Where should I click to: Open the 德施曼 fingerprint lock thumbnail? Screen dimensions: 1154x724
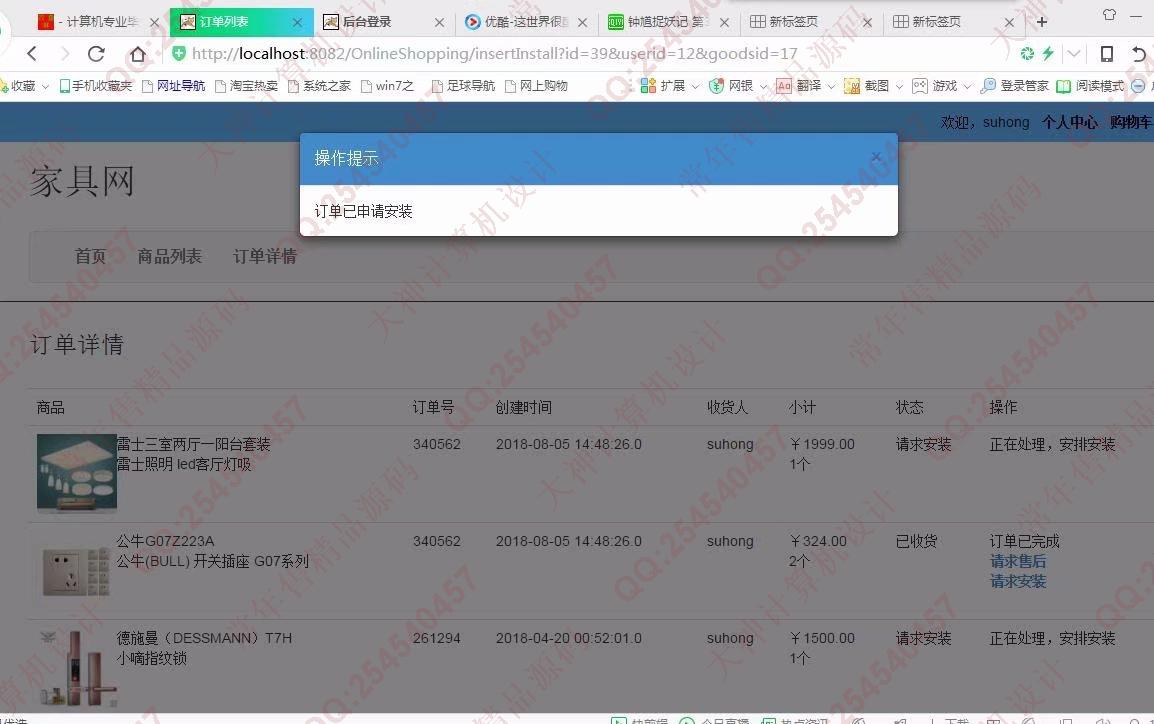pyautogui.click(x=77, y=668)
